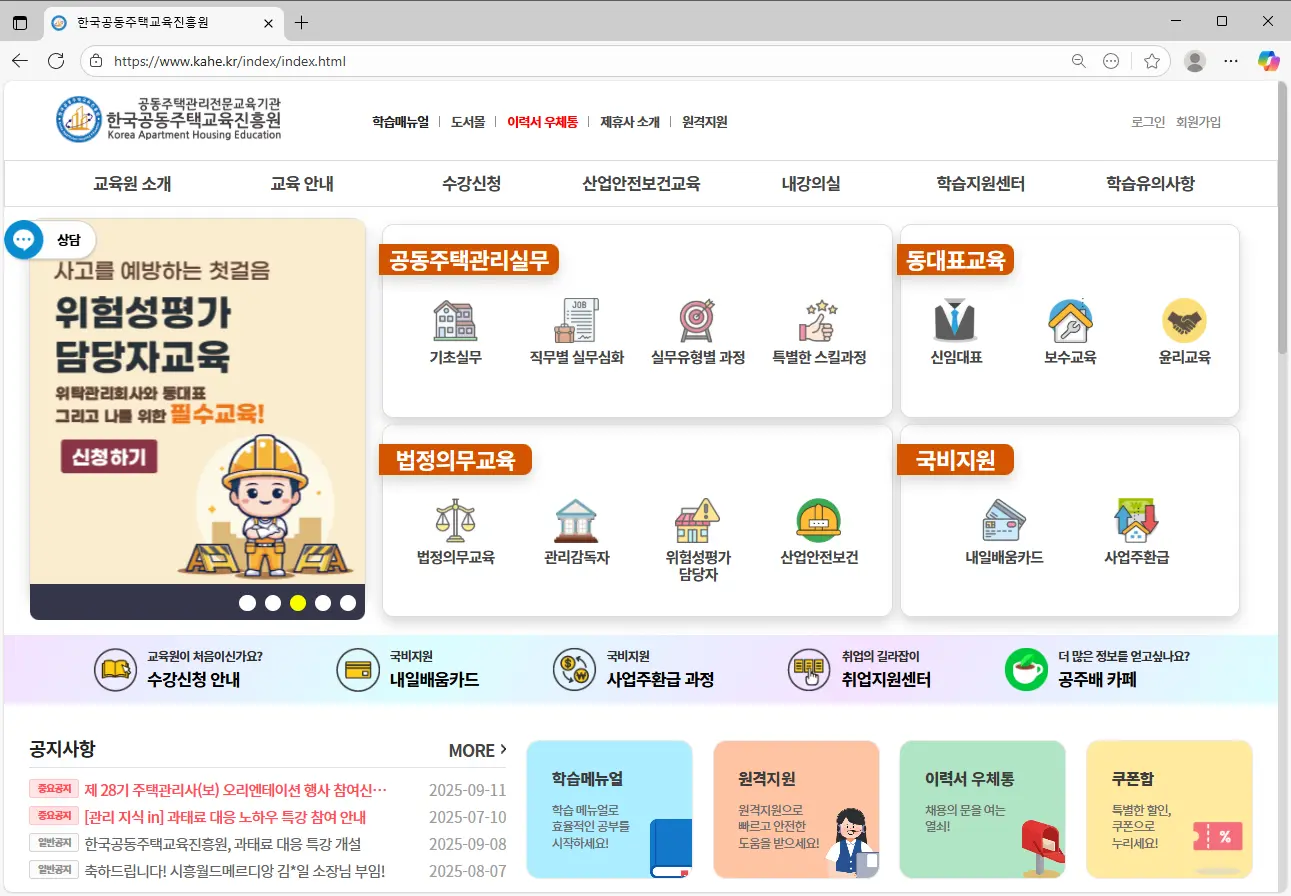
Task: Open the 신임대표 suit icon
Action: point(957,320)
